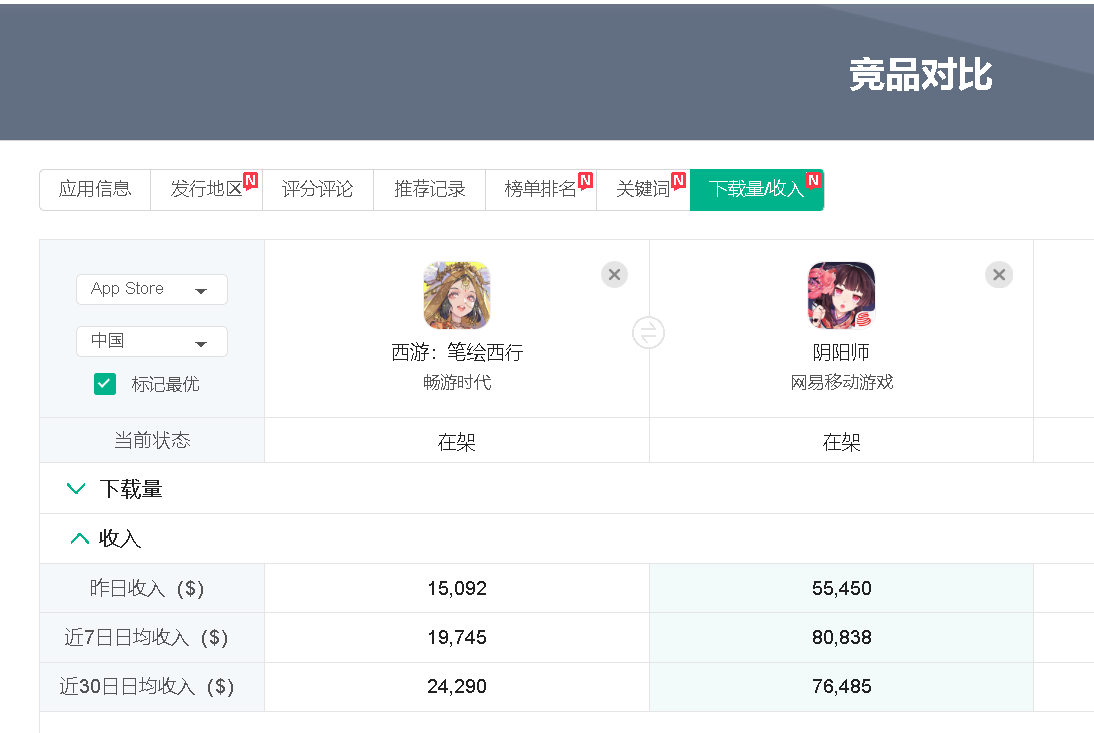Click the 近30日日均收入 ($) row label
Screen dimensions: 1094x733
click(147, 686)
